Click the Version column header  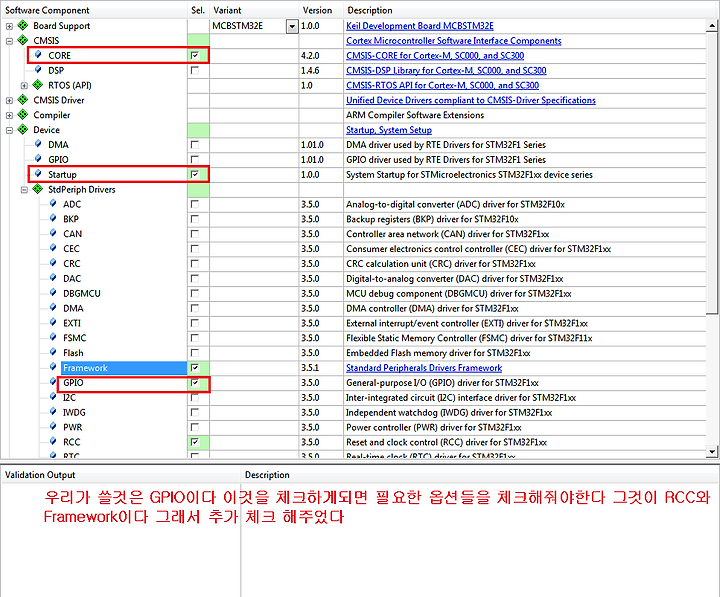[x=321, y=10]
